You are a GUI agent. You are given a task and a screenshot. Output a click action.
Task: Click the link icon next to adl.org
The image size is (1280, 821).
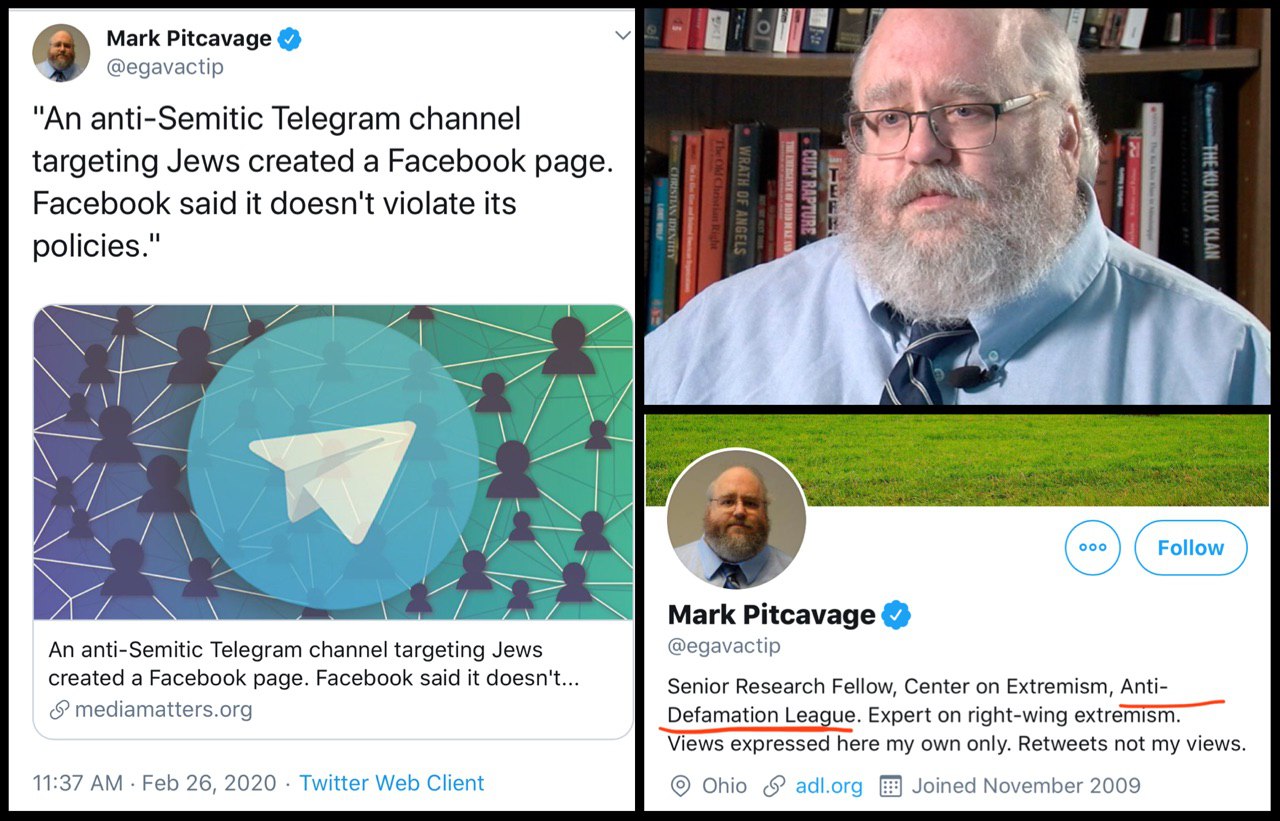pos(773,786)
